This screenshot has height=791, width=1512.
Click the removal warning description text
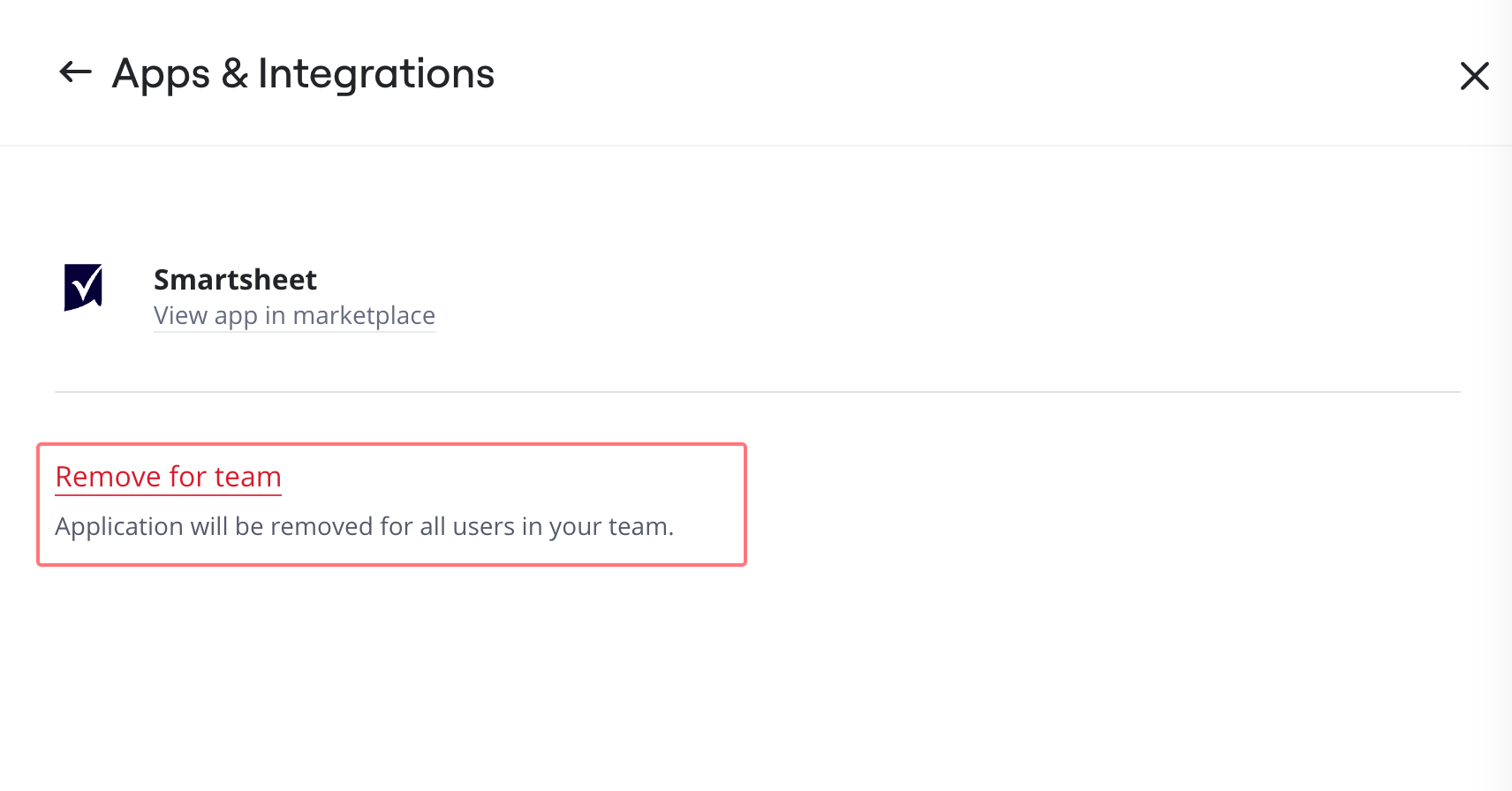tap(364, 527)
